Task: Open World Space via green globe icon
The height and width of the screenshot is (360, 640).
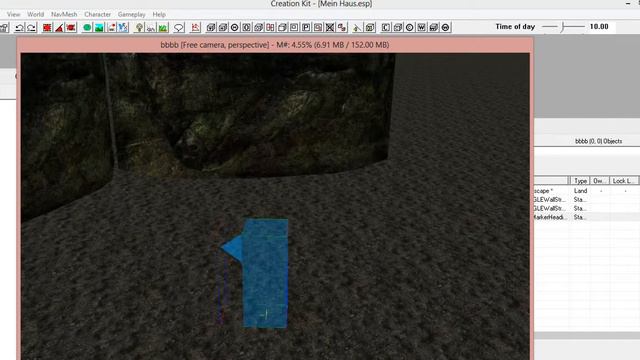Action: [x=87, y=28]
